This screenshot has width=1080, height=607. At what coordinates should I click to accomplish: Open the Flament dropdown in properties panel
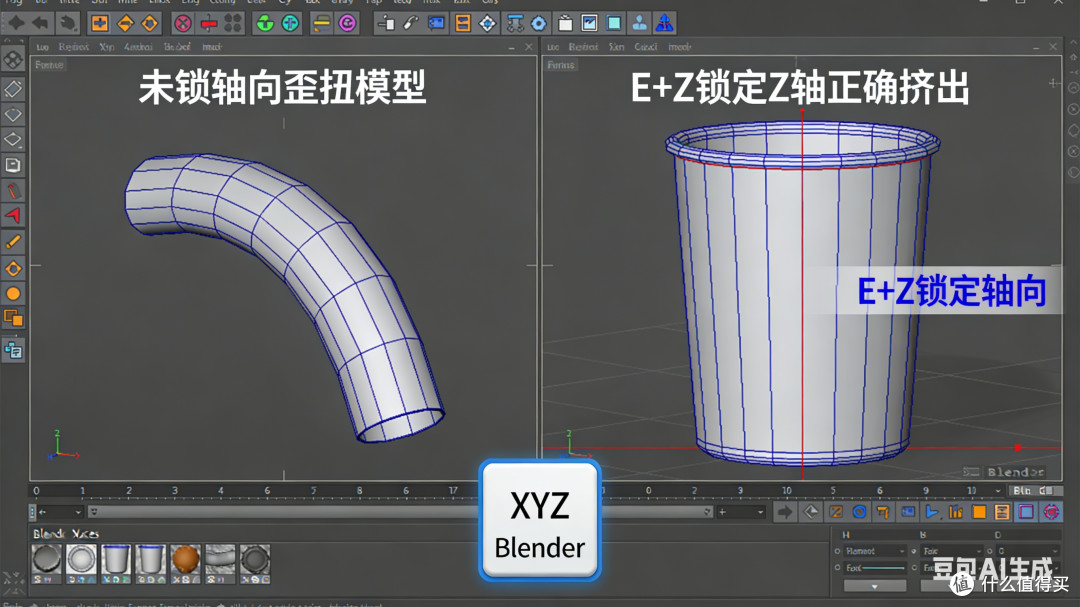coord(875,551)
